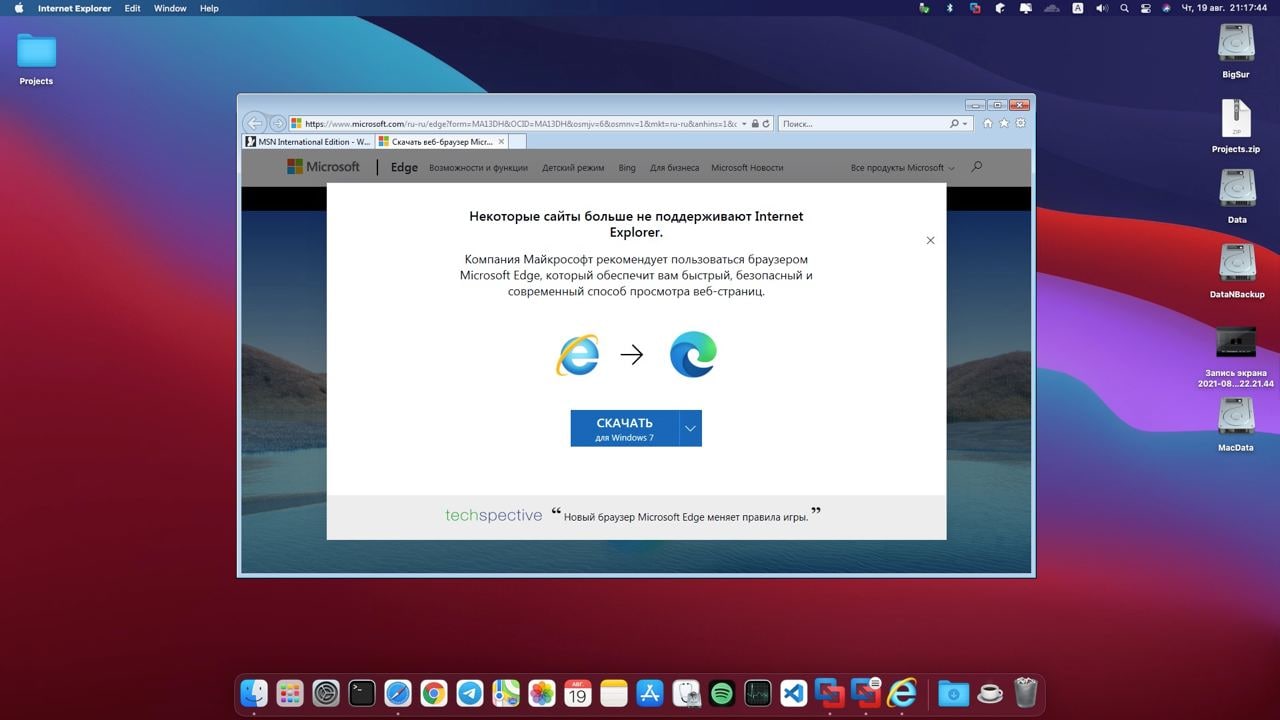Screen dimensions: 1280x720
Task: Open IE Favorites star icon
Action: (x=1004, y=124)
